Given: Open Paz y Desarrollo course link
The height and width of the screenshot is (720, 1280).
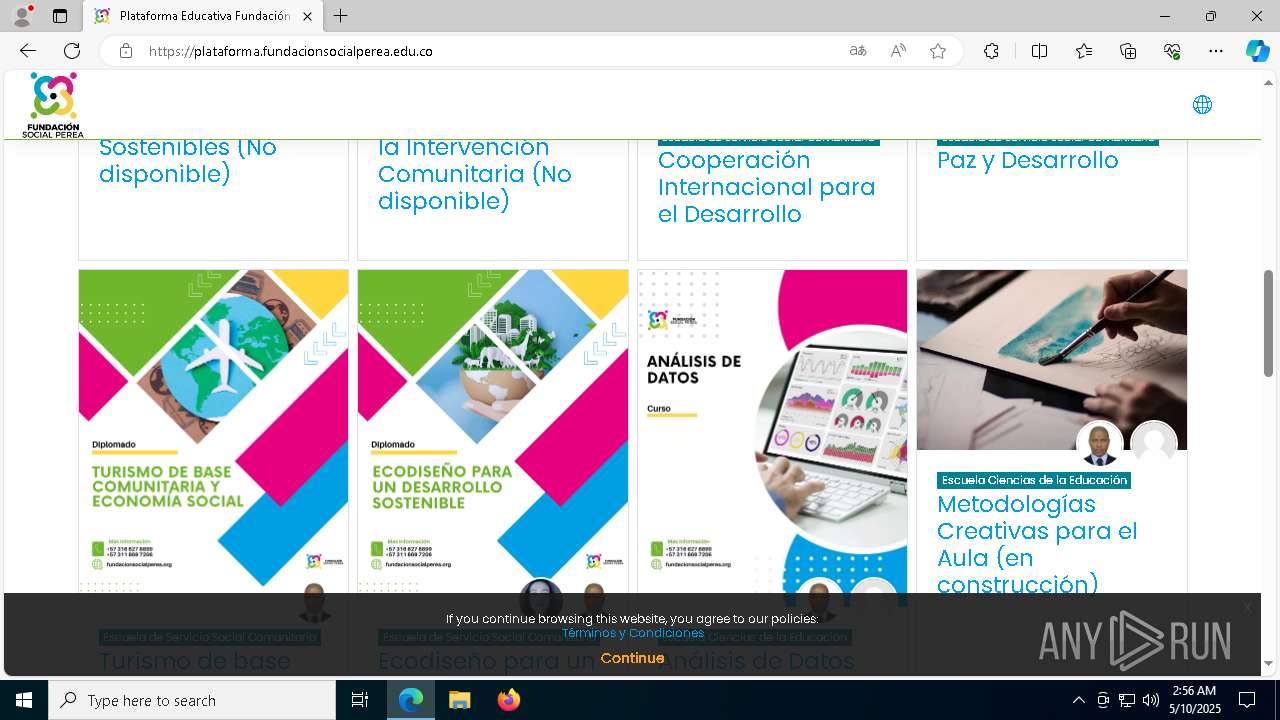Looking at the screenshot, I should pos(1028,160).
